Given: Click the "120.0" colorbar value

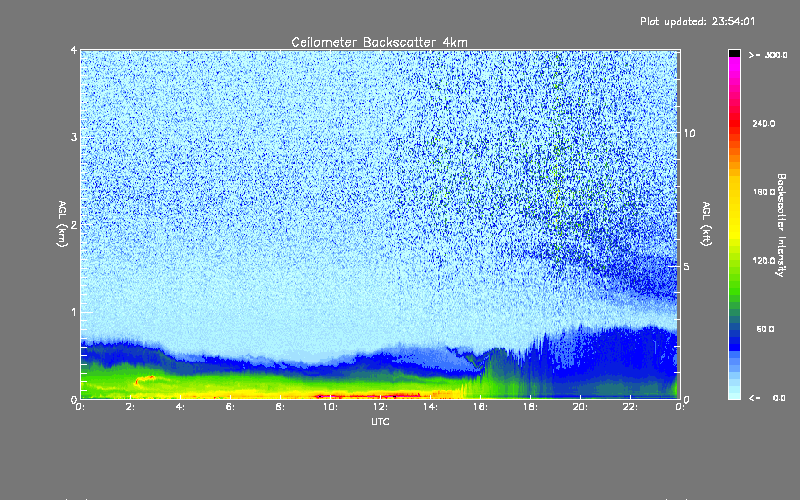Looking at the screenshot, I should click(764, 260).
